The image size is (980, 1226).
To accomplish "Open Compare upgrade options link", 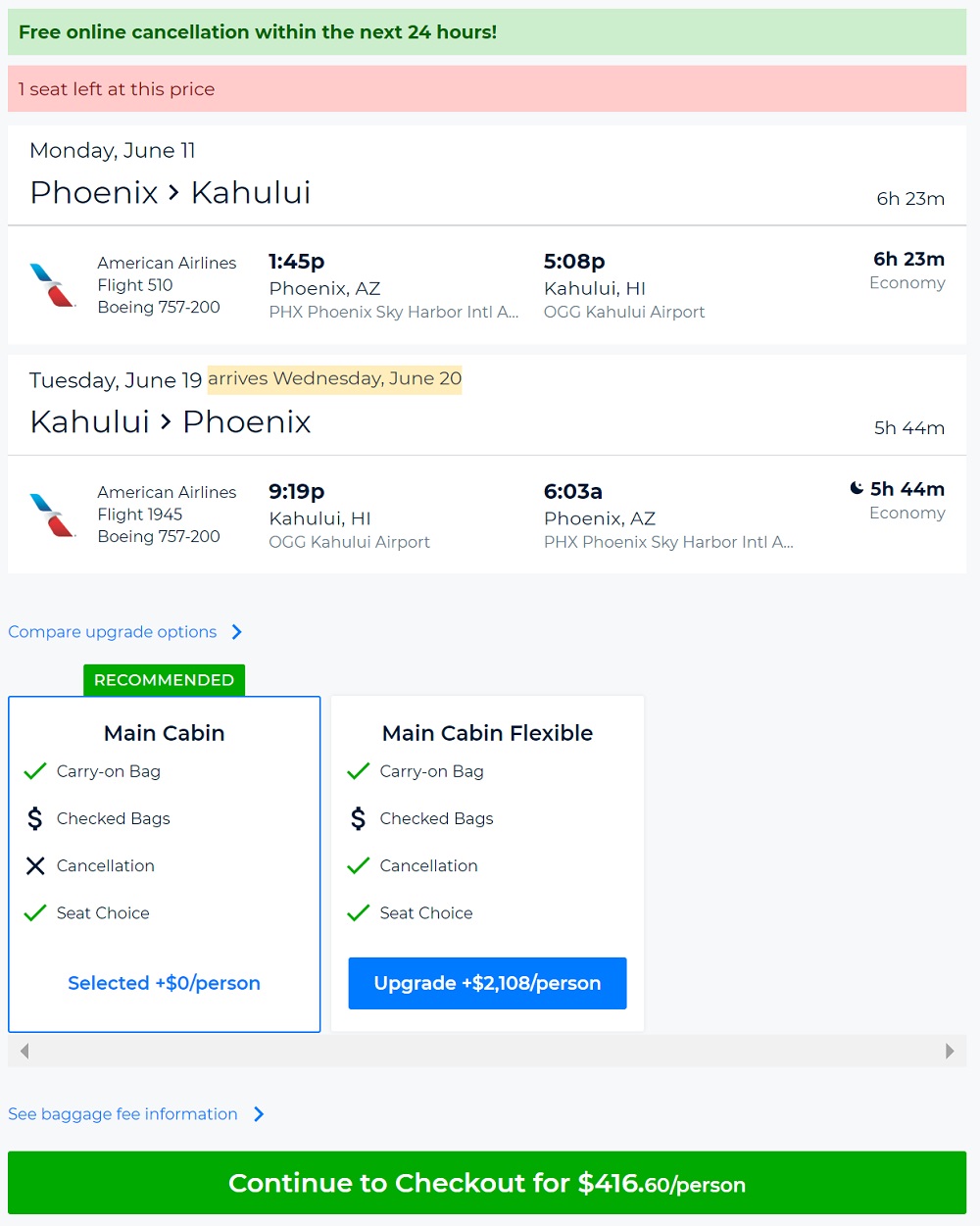I will coord(113,632).
